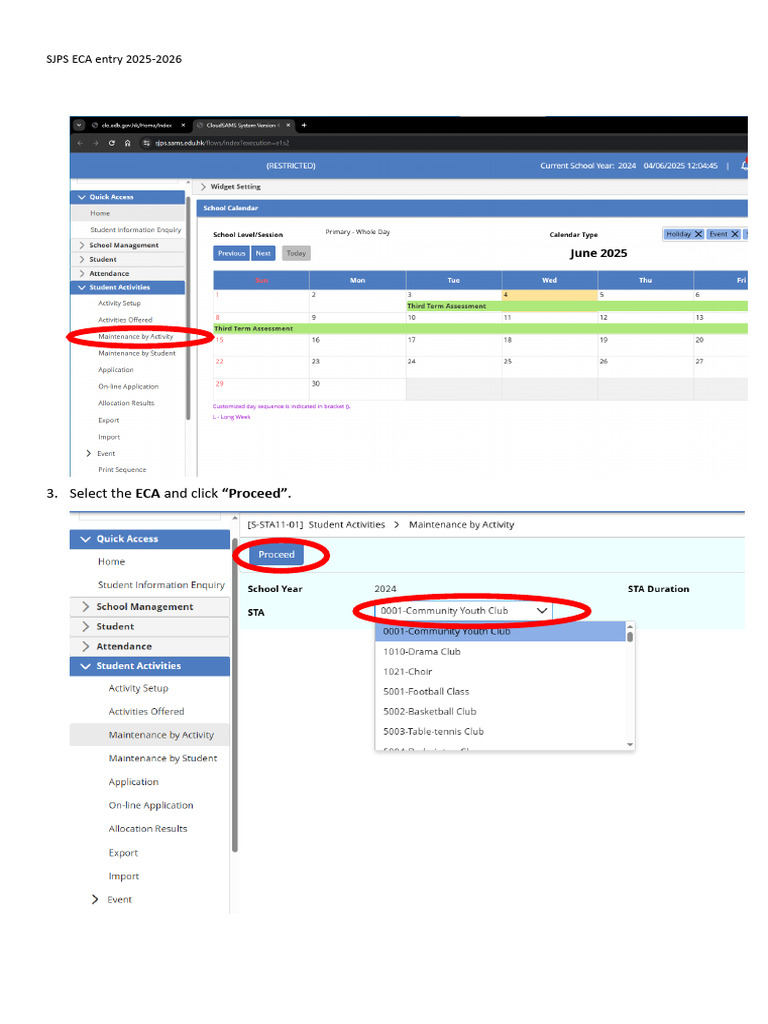Open the STA dropdown showing Community Youth Club

coord(464,611)
